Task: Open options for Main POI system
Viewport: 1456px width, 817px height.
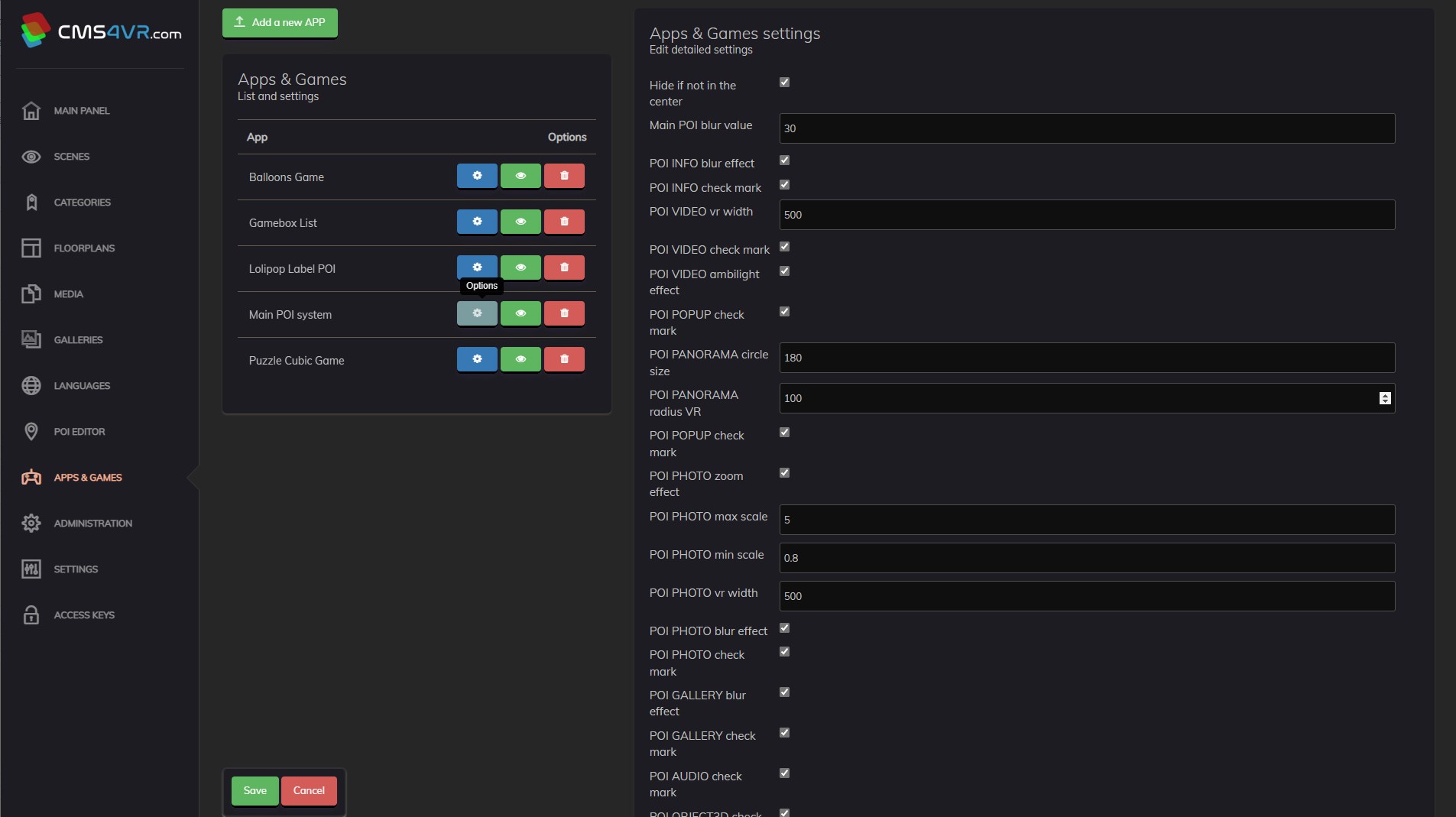Action: click(x=477, y=313)
